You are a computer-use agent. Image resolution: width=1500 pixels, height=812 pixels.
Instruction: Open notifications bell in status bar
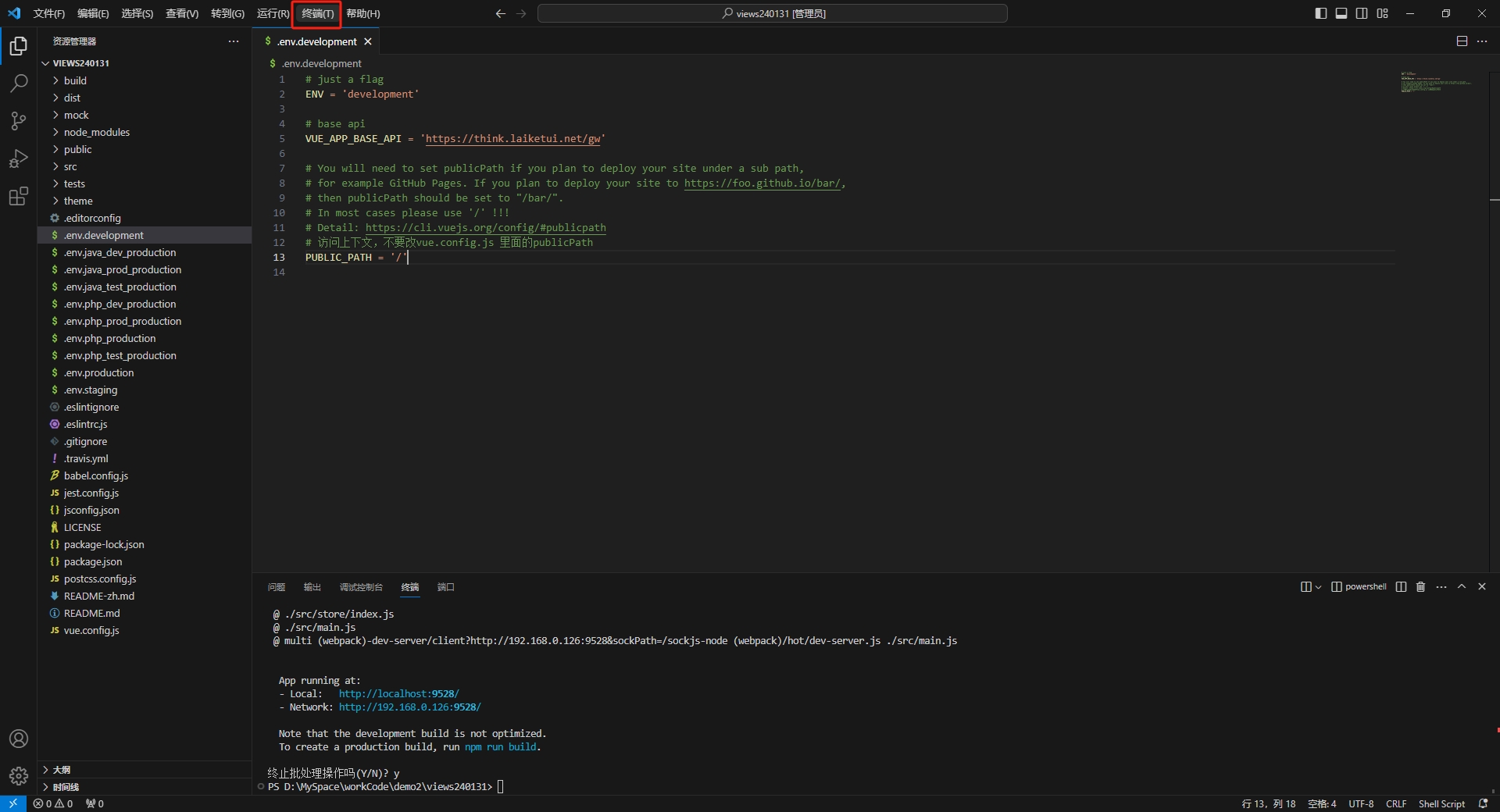[1483, 803]
